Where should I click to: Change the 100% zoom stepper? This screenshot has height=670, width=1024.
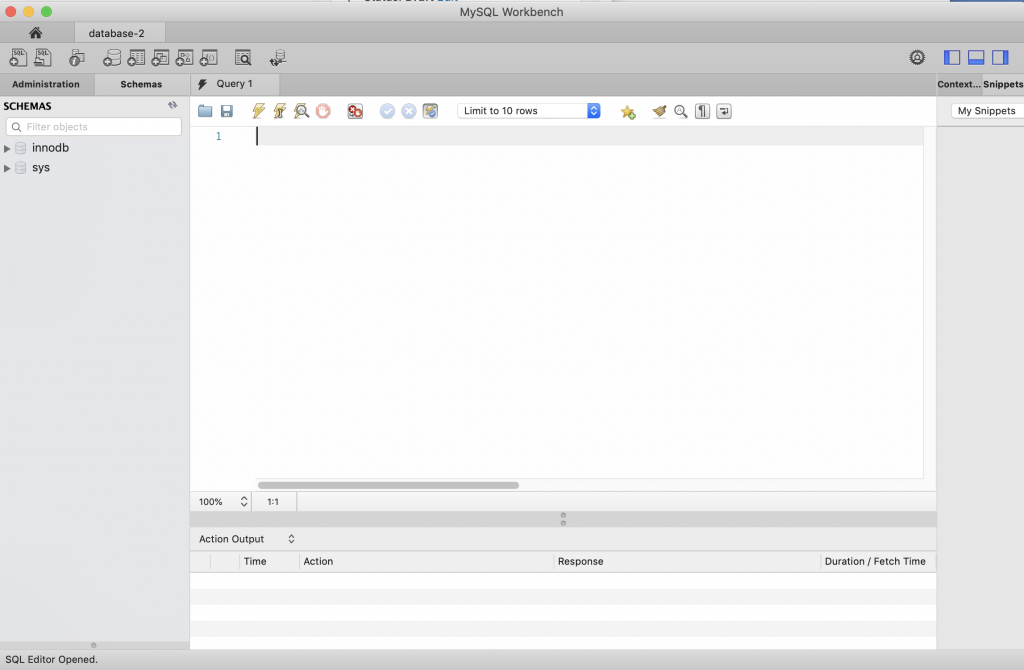tap(244, 502)
